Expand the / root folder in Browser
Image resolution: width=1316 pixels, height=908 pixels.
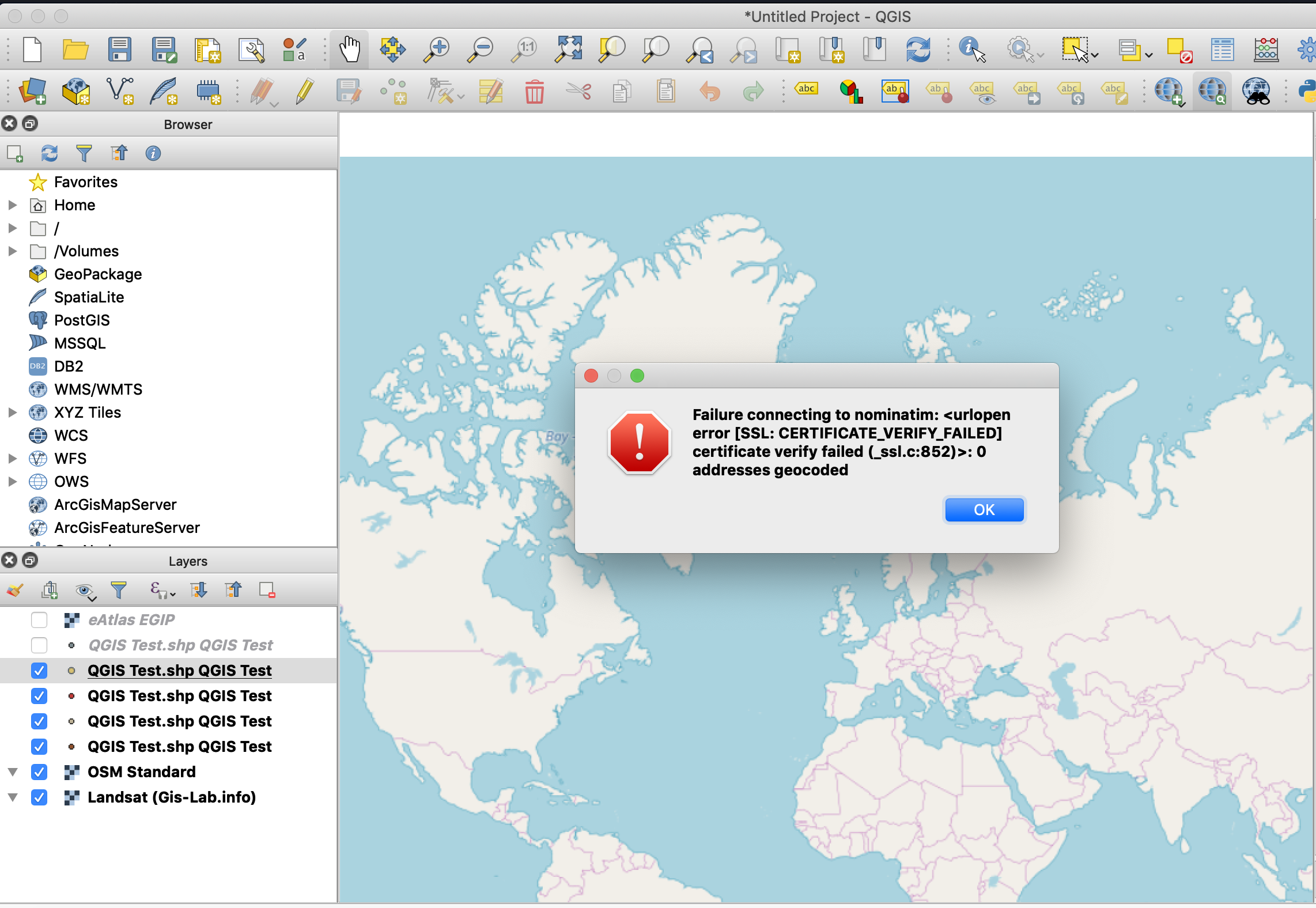point(13,228)
